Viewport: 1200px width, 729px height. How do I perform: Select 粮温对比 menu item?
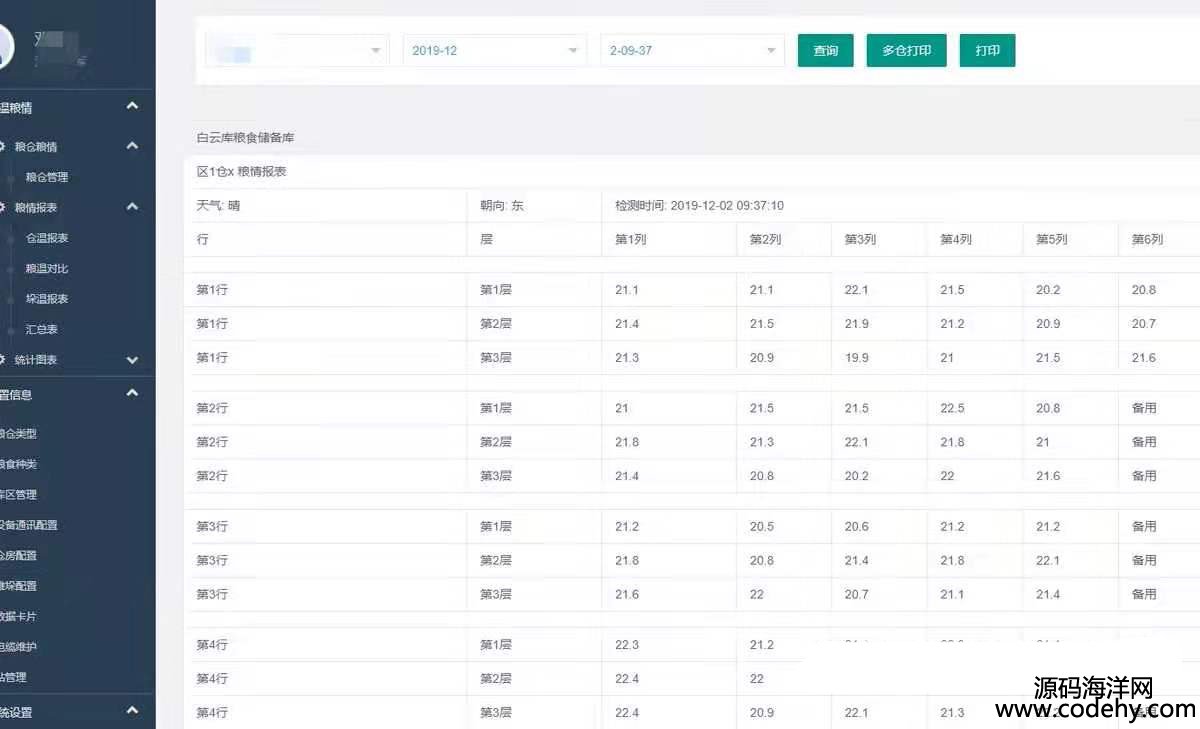coord(47,268)
